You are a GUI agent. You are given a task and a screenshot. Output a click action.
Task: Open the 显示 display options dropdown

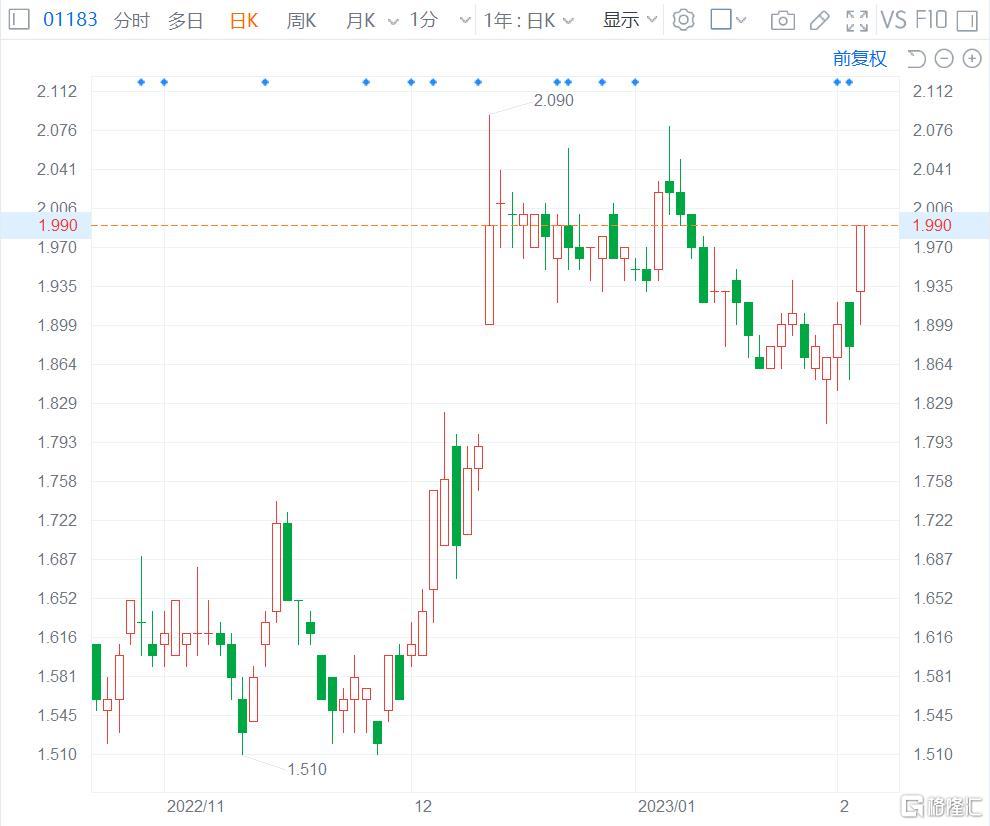tap(629, 20)
